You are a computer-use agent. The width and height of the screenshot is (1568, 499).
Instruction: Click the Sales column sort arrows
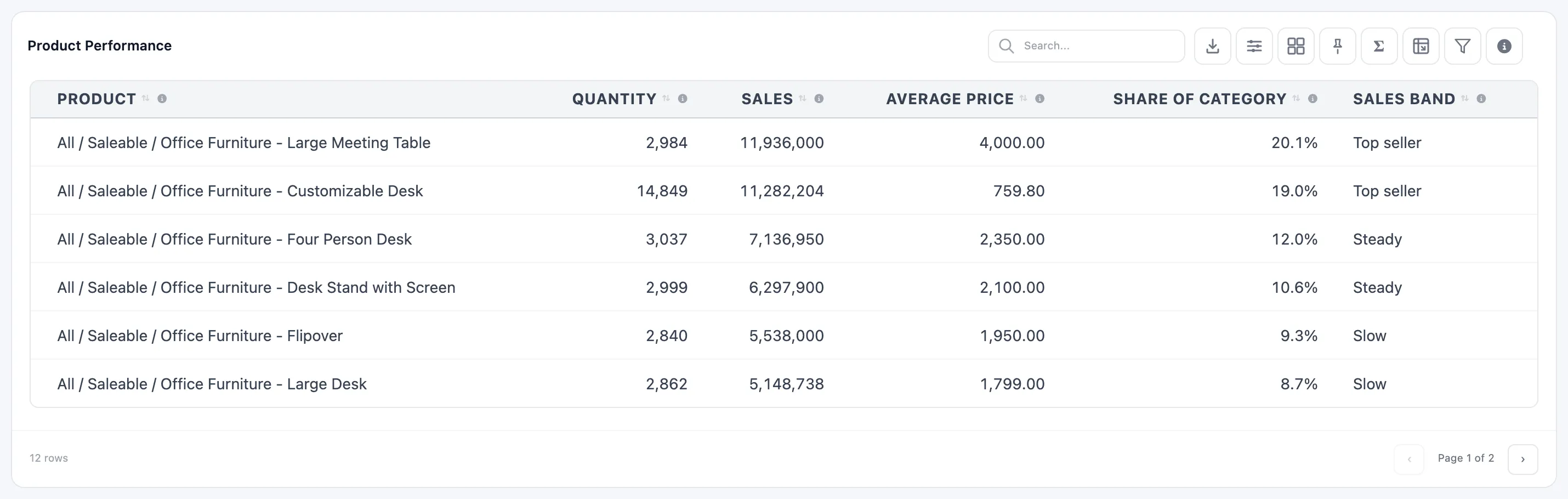click(x=802, y=99)
